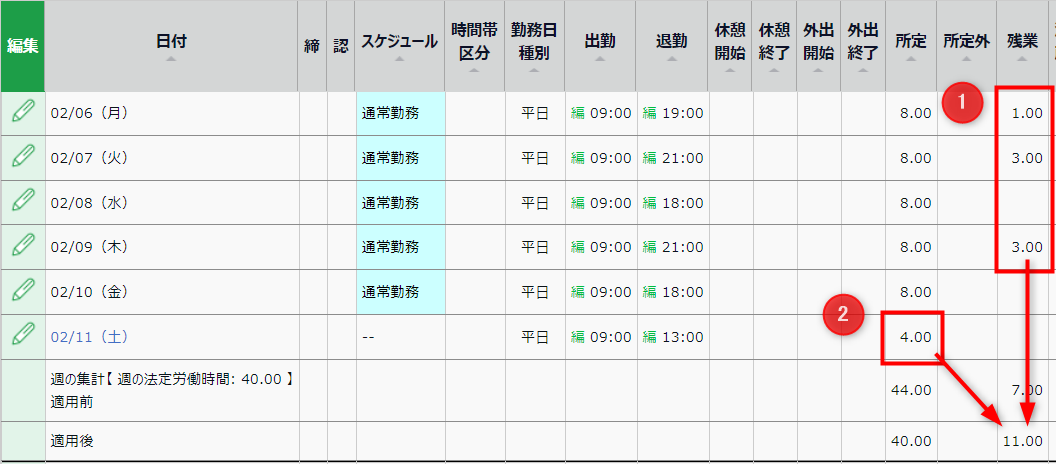Image resolution: width=1056 pixels, height=464 pixels.
Task: Sort by the 所定 column header
Action: tap(911, 46)
